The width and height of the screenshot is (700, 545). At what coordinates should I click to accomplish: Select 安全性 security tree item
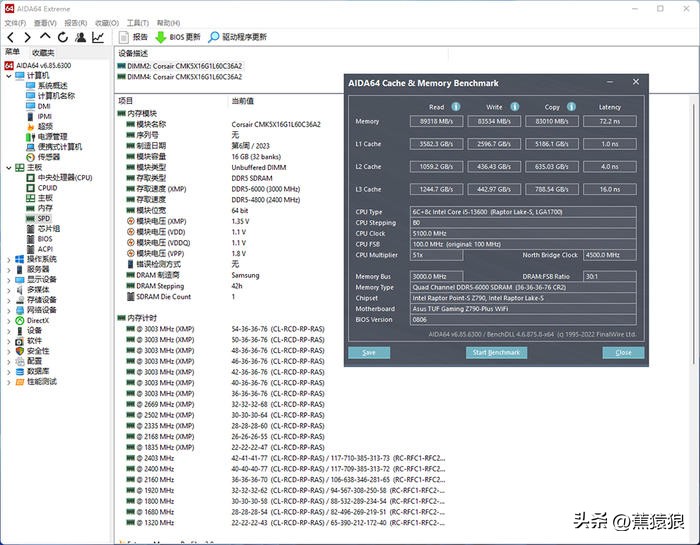click(32, 351)
